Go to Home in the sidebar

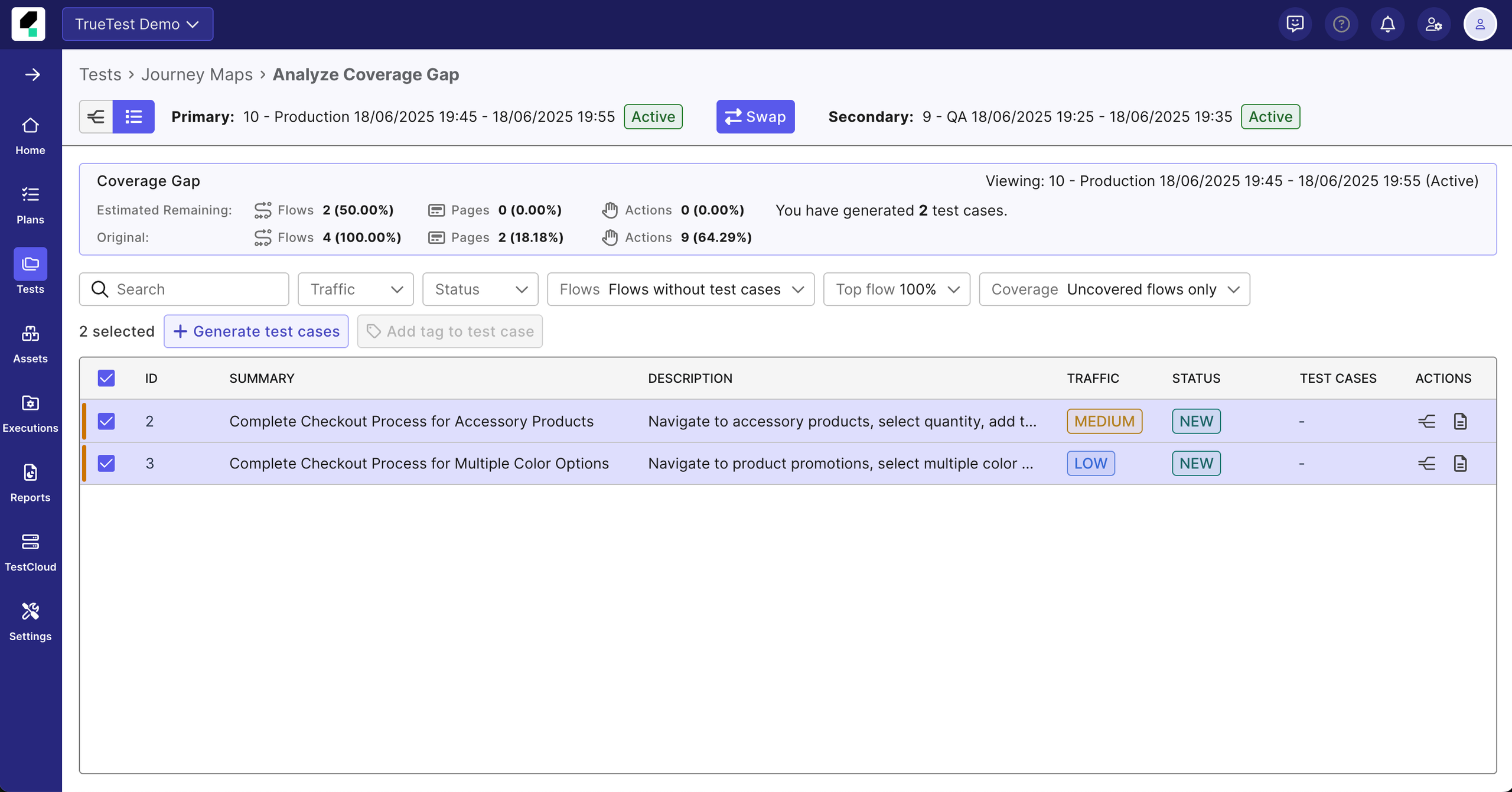[x=30, y=136]
